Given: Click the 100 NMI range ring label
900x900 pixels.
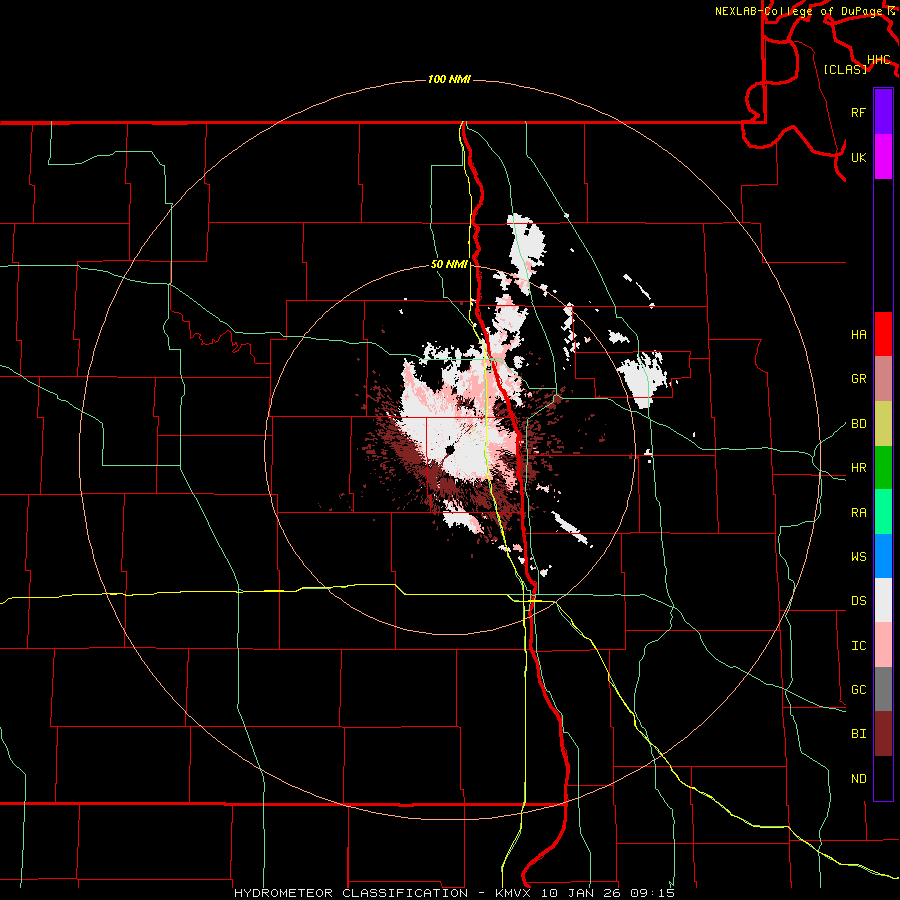Looking at the screenshot, I should click(x=449, y=79).
